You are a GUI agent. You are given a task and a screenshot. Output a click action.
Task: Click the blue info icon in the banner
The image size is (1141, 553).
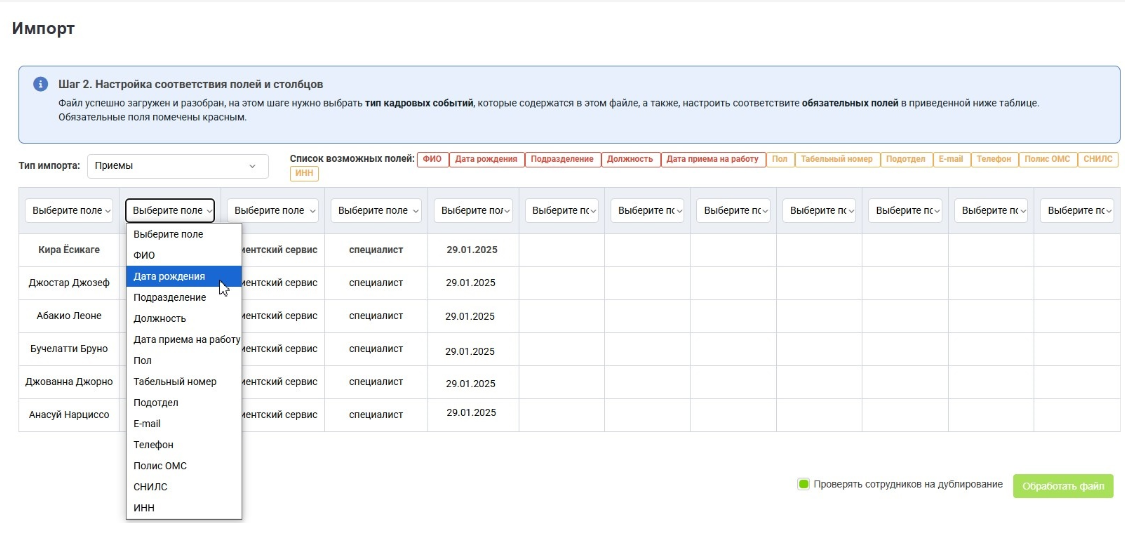[x=41, y=84]
